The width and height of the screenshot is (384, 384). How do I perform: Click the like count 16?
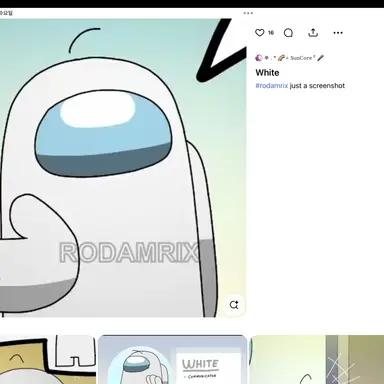click(271, 33)
